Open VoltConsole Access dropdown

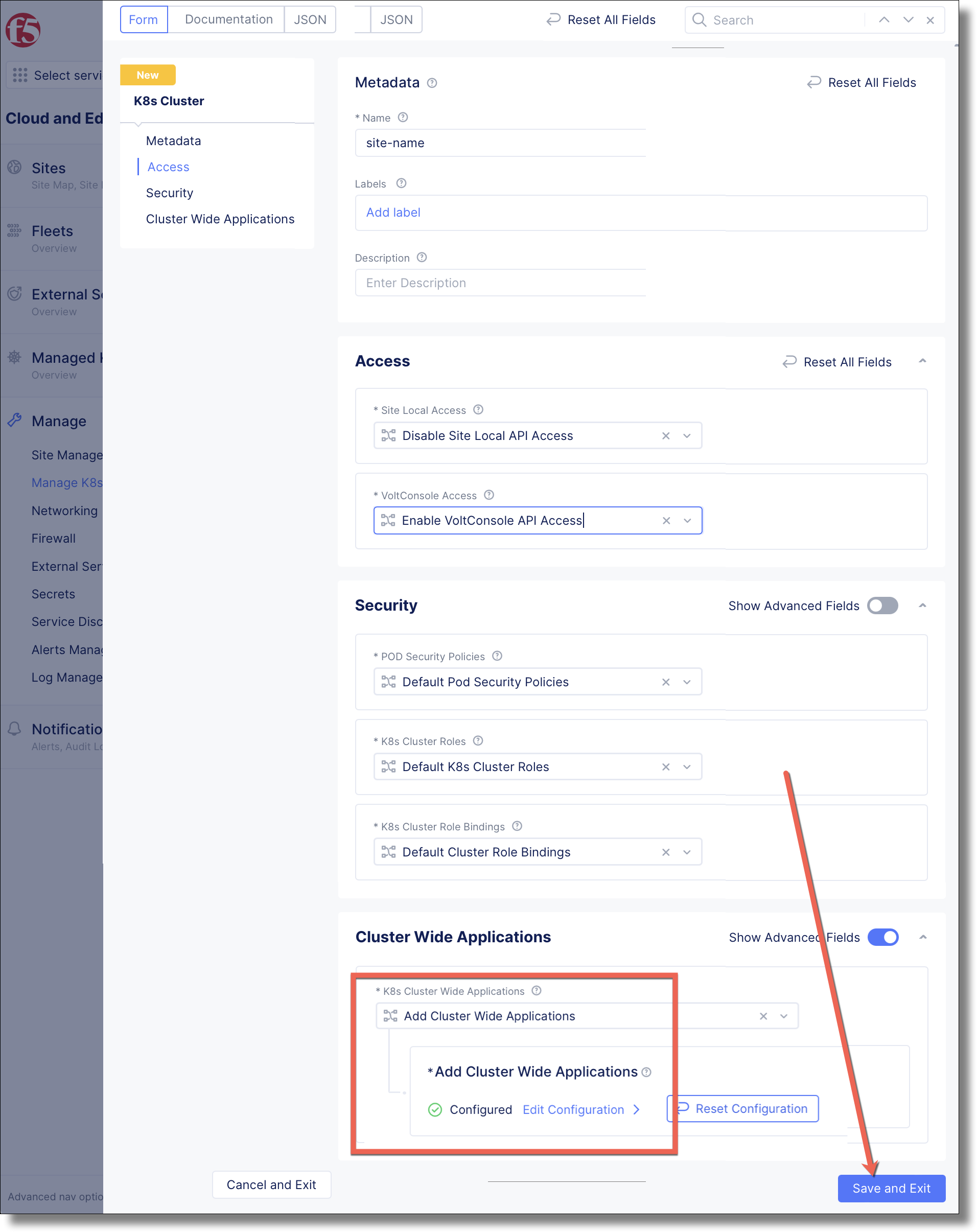(x=687, y=521)
